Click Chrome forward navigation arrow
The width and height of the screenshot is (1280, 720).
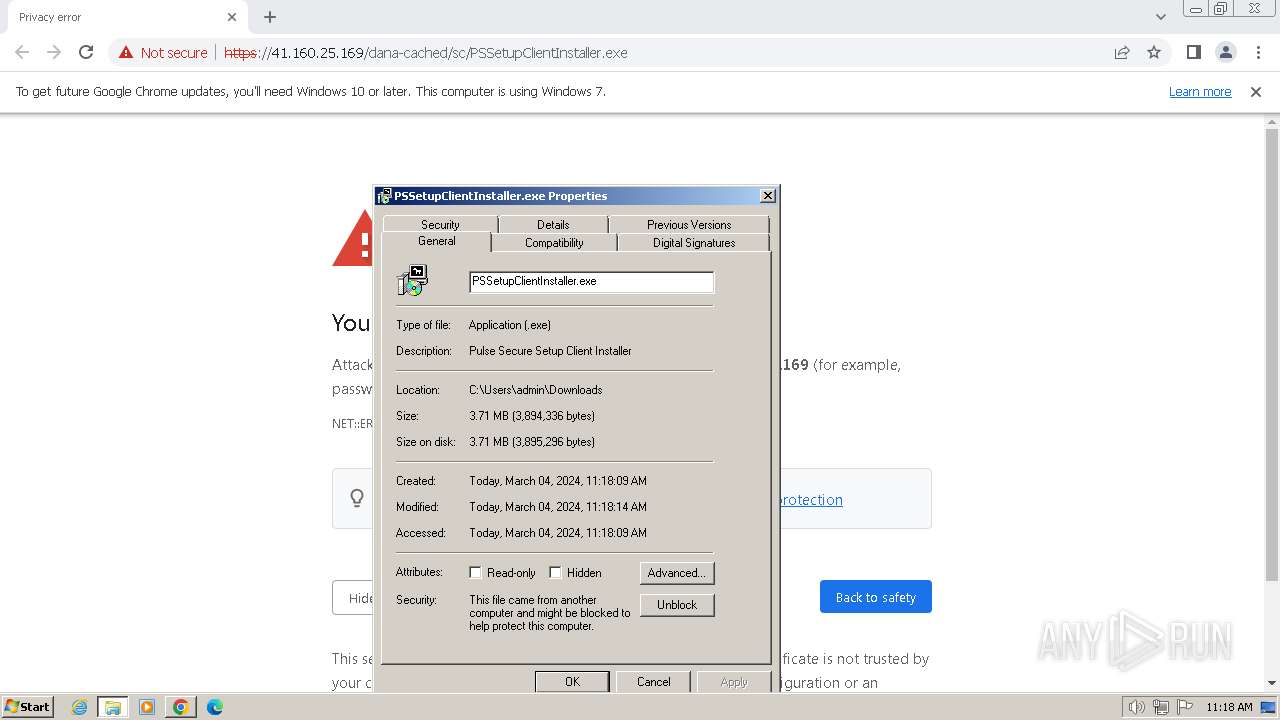tap(54, 52)
